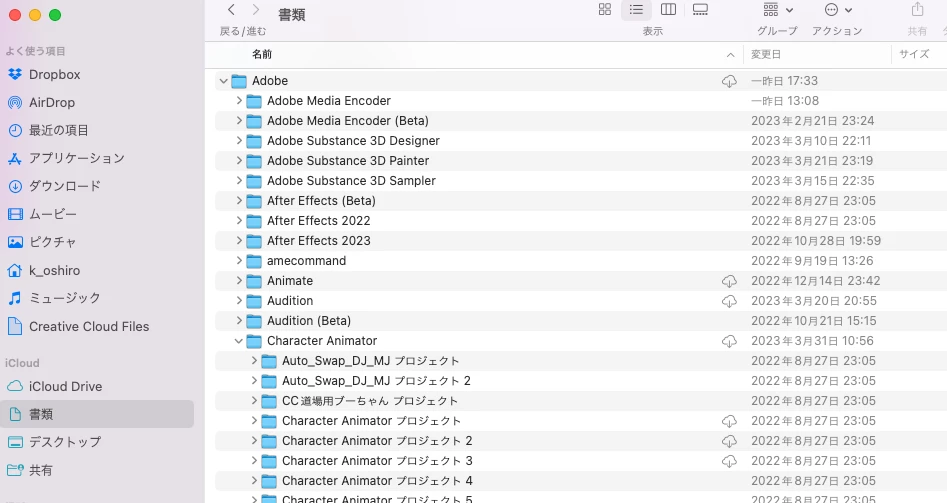The height and width of the screenshot is (503, 947).
Task: Open アプリケーション in the sidebar
Action: [x=66, y=158]
